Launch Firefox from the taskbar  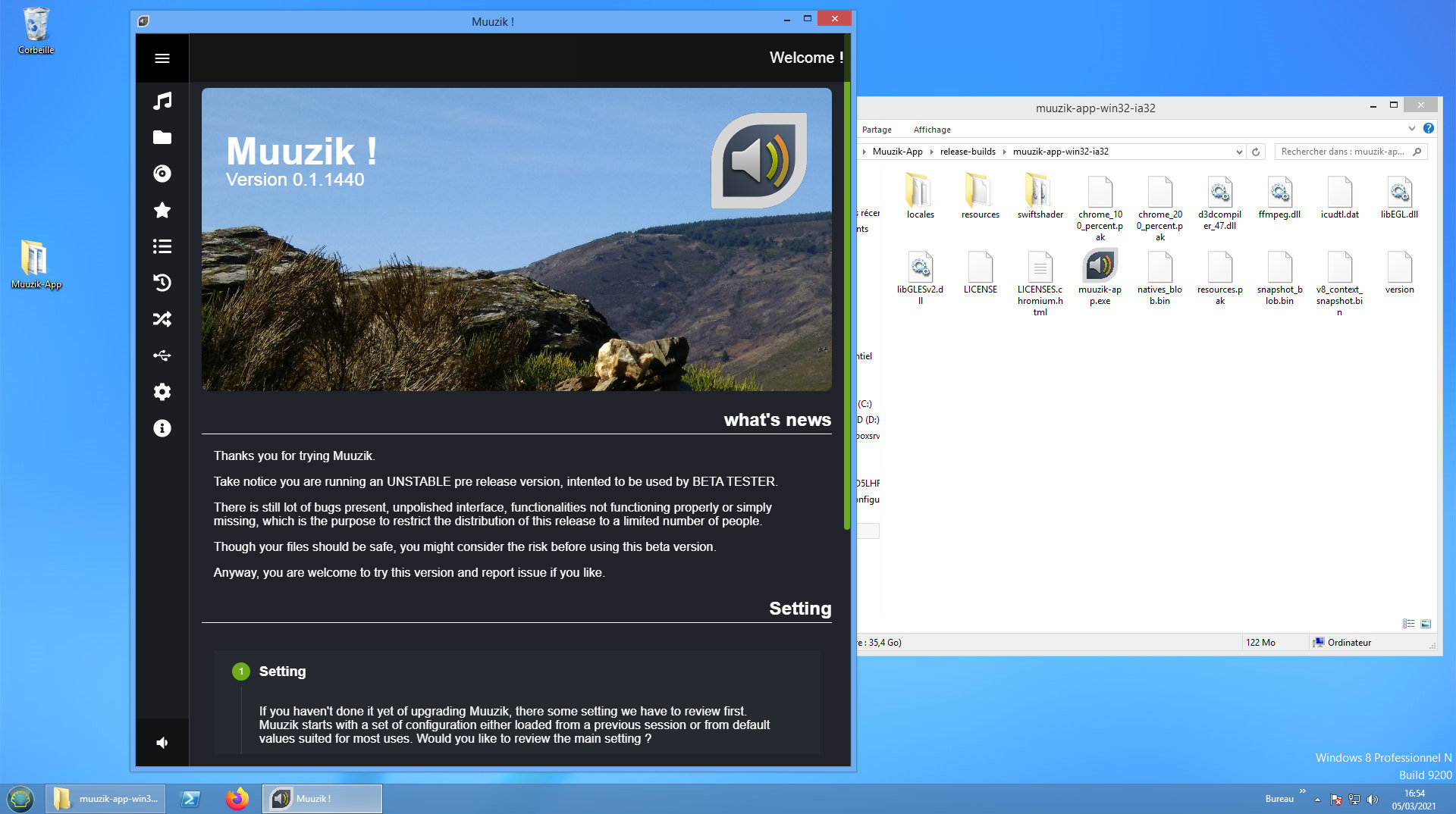tap(237, 799)
